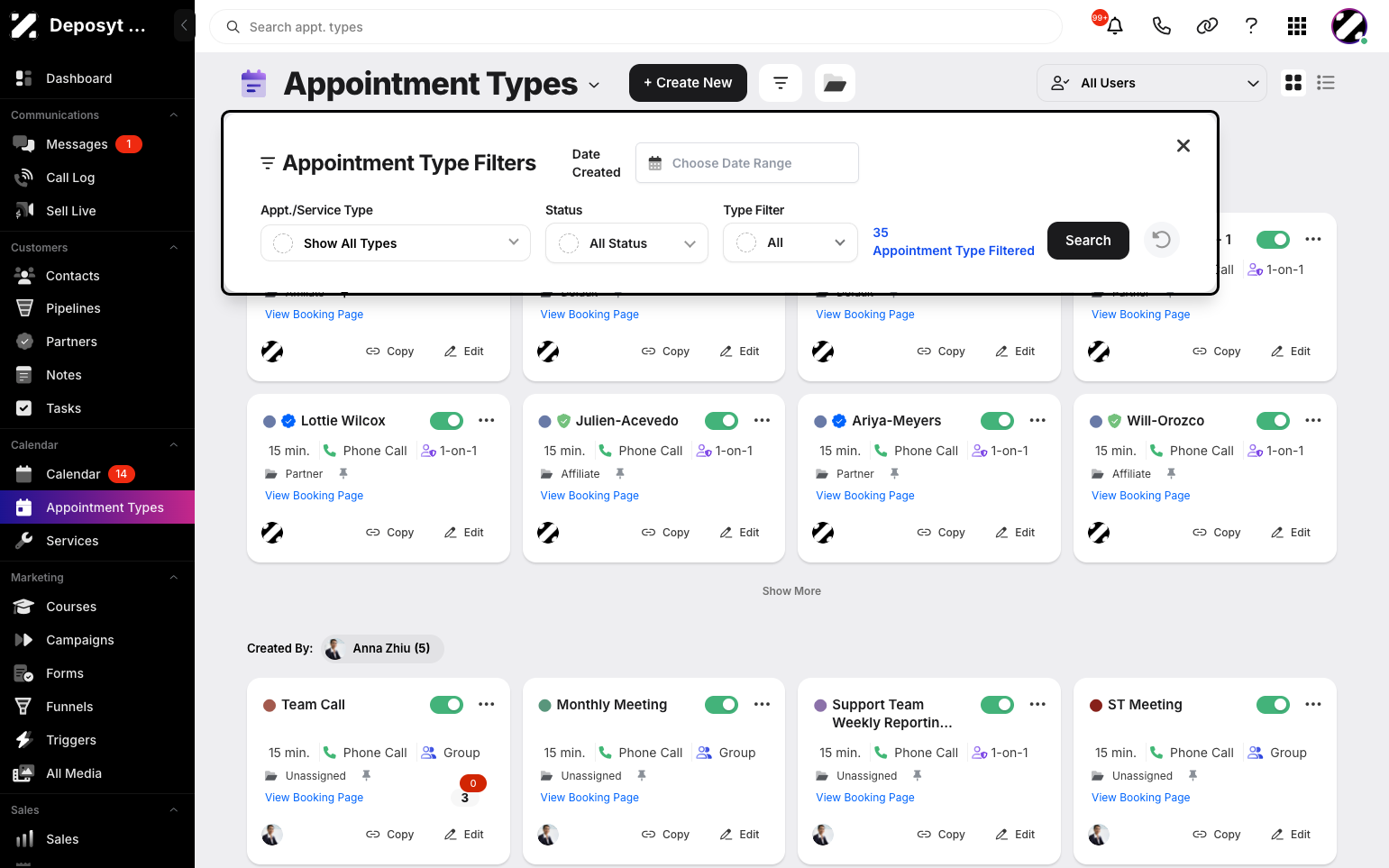Reset the appointment type filters
1389x868 pixels.
click(x=1162, y=240)
